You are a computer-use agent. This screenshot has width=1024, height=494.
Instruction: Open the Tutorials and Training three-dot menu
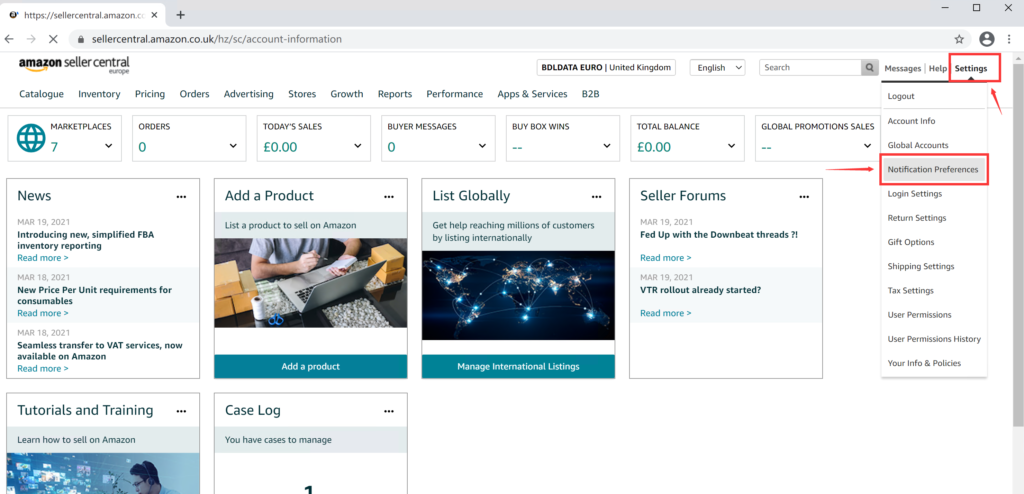coord(181,411)
